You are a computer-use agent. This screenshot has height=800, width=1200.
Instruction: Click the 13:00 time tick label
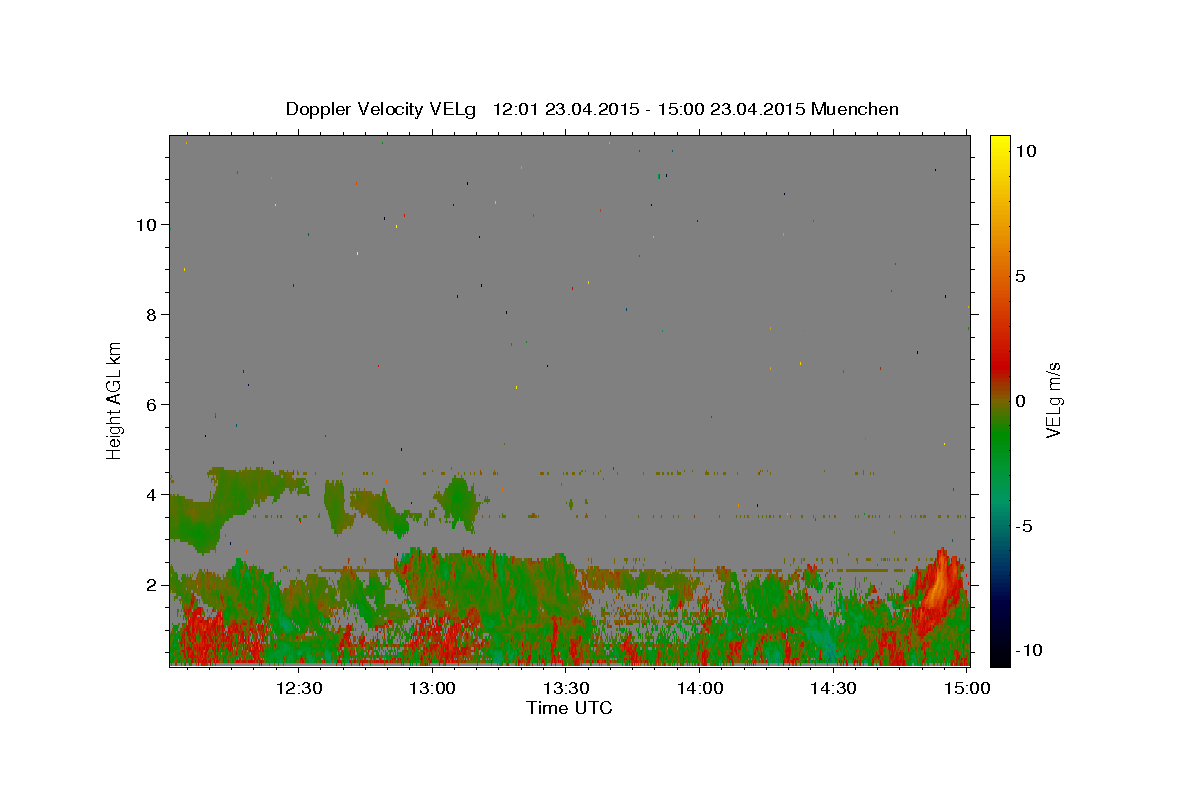pyautogui.click(x=433, y=688)
